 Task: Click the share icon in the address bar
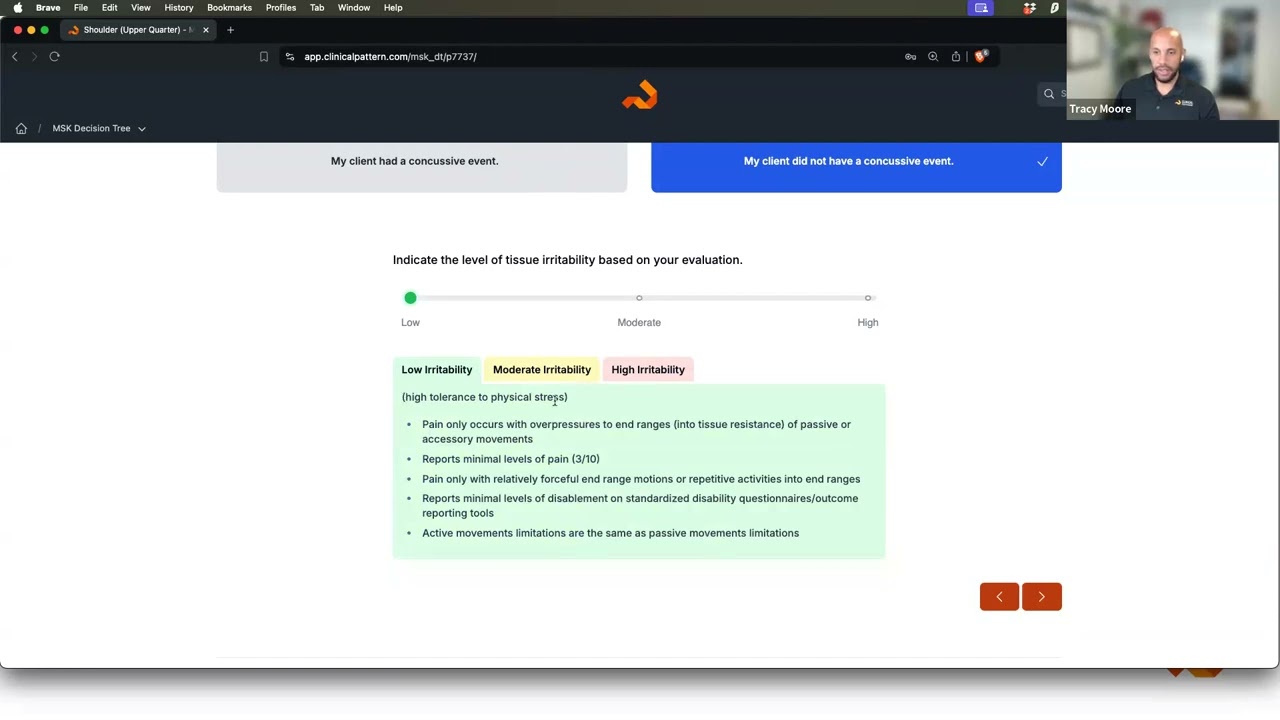956,57
